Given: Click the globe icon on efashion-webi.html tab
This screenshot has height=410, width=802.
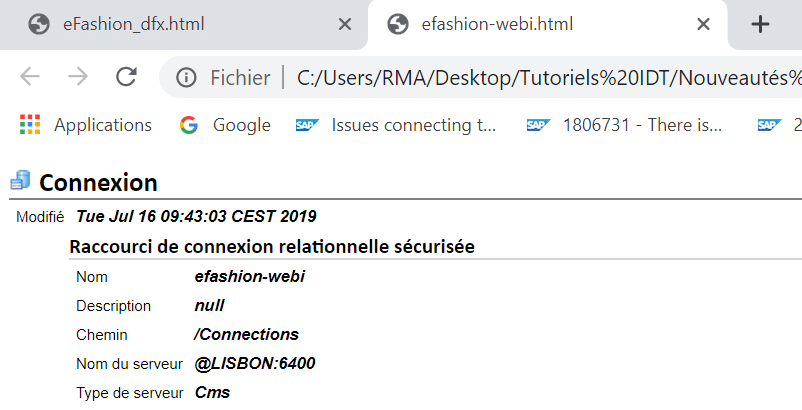Looking at the screenshot, I should point(398,24).
